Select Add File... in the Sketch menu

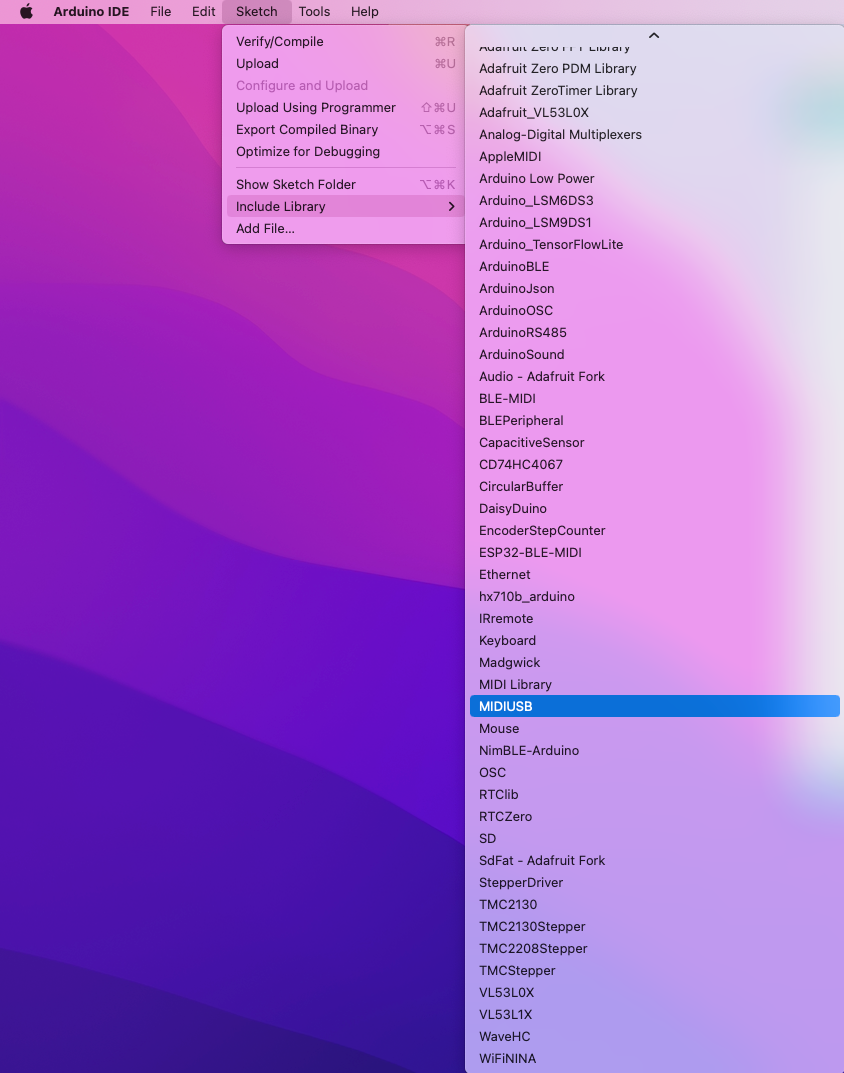tap(344, 229)
